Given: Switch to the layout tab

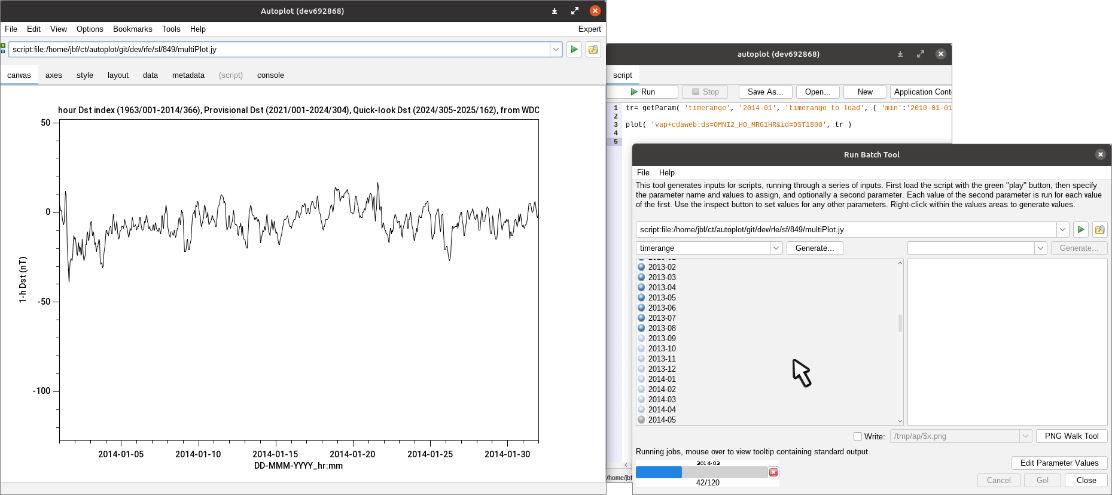Looking at the screenshot, I should tap(118, 74).
